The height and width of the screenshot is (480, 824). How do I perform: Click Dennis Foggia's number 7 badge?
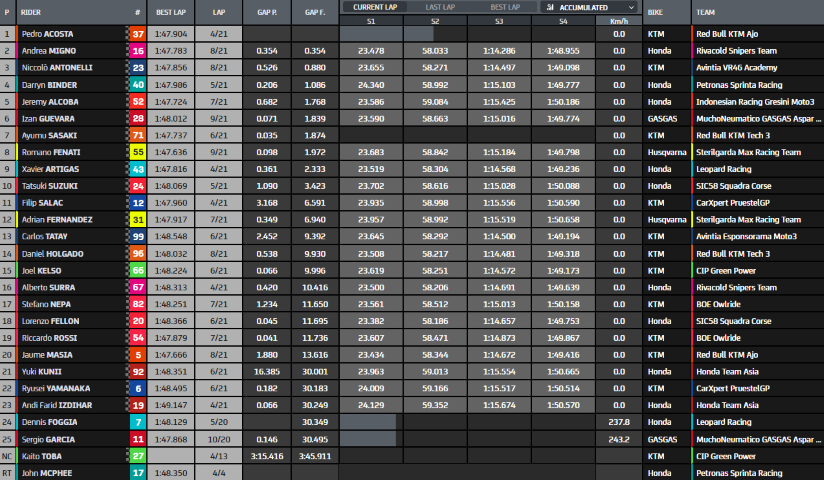(x=137, y=422)
